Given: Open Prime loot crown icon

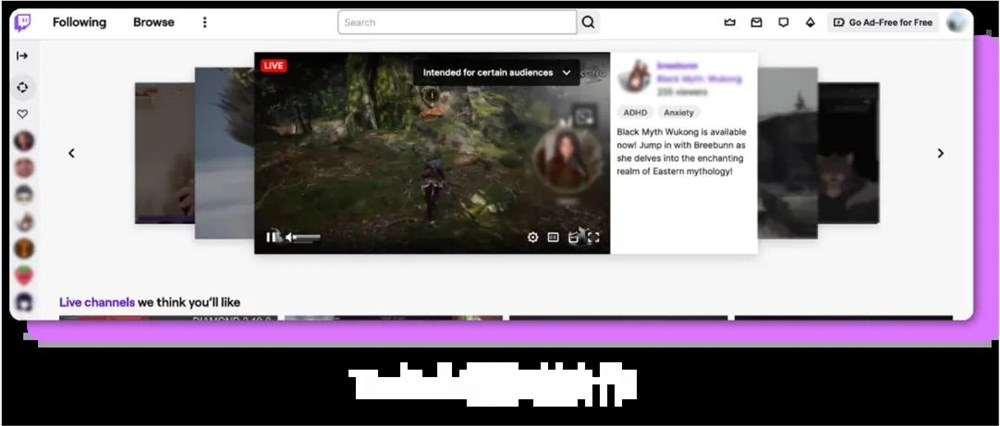Looking at the screenshot, I should (730, 22).
